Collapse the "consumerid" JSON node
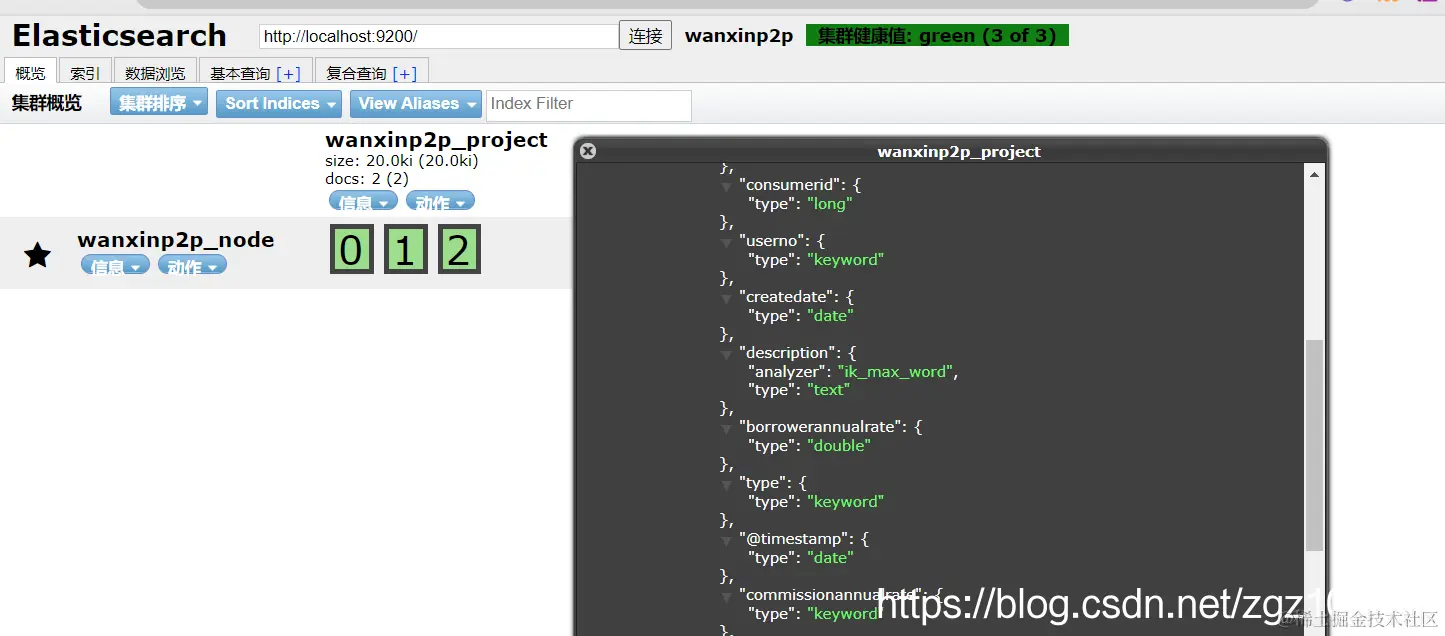This screenshot has width=1445, height=636. coord(727,186)
